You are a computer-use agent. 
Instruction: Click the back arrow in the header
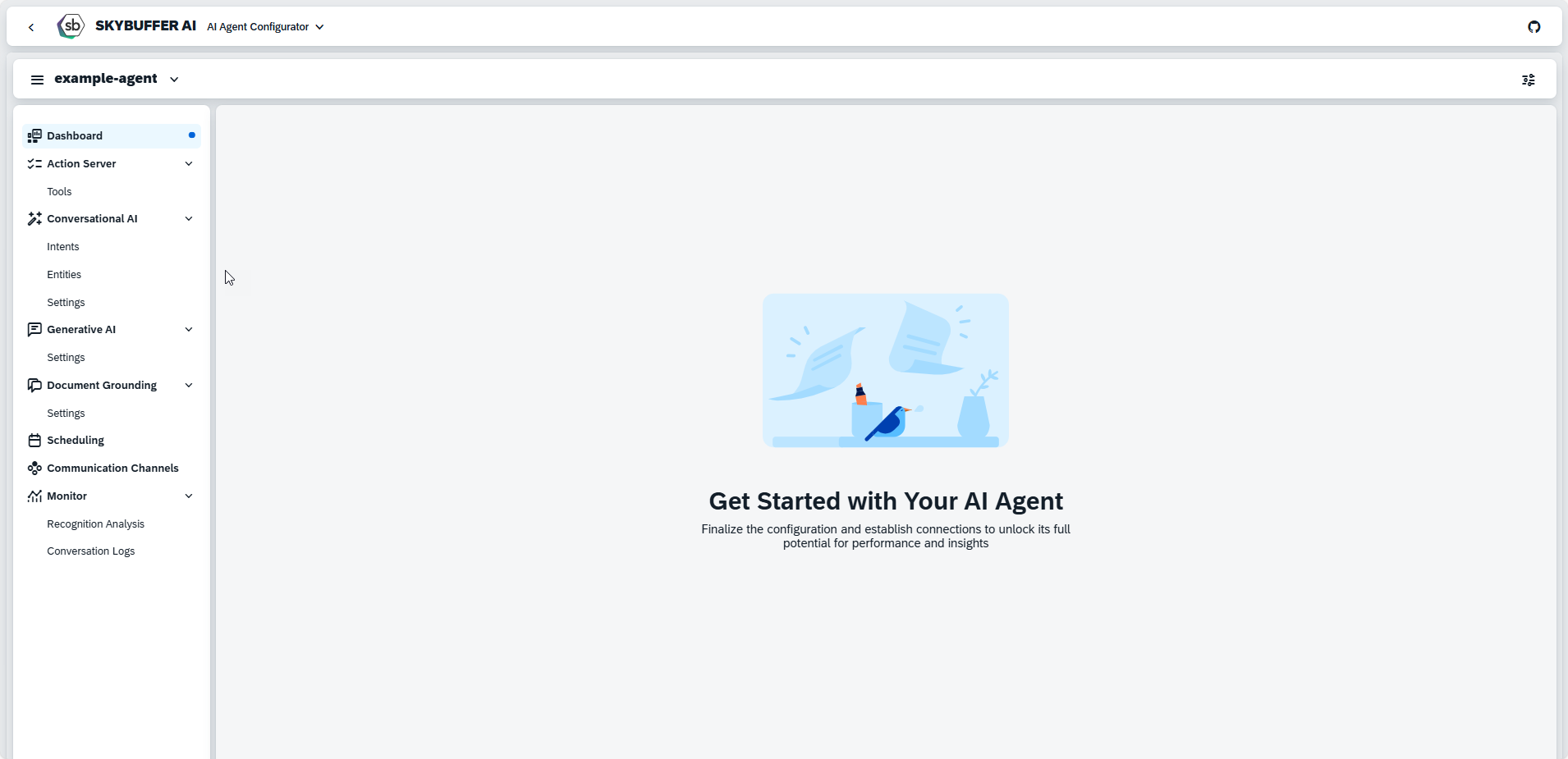pos(31,27)
